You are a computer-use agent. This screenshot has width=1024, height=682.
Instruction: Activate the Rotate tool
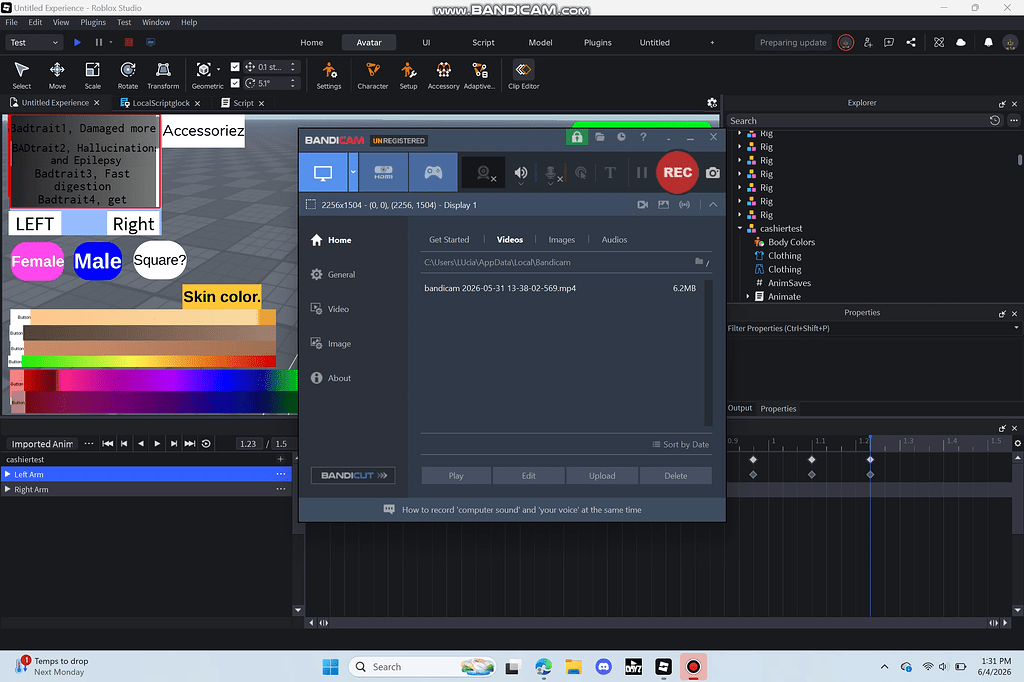128,75
